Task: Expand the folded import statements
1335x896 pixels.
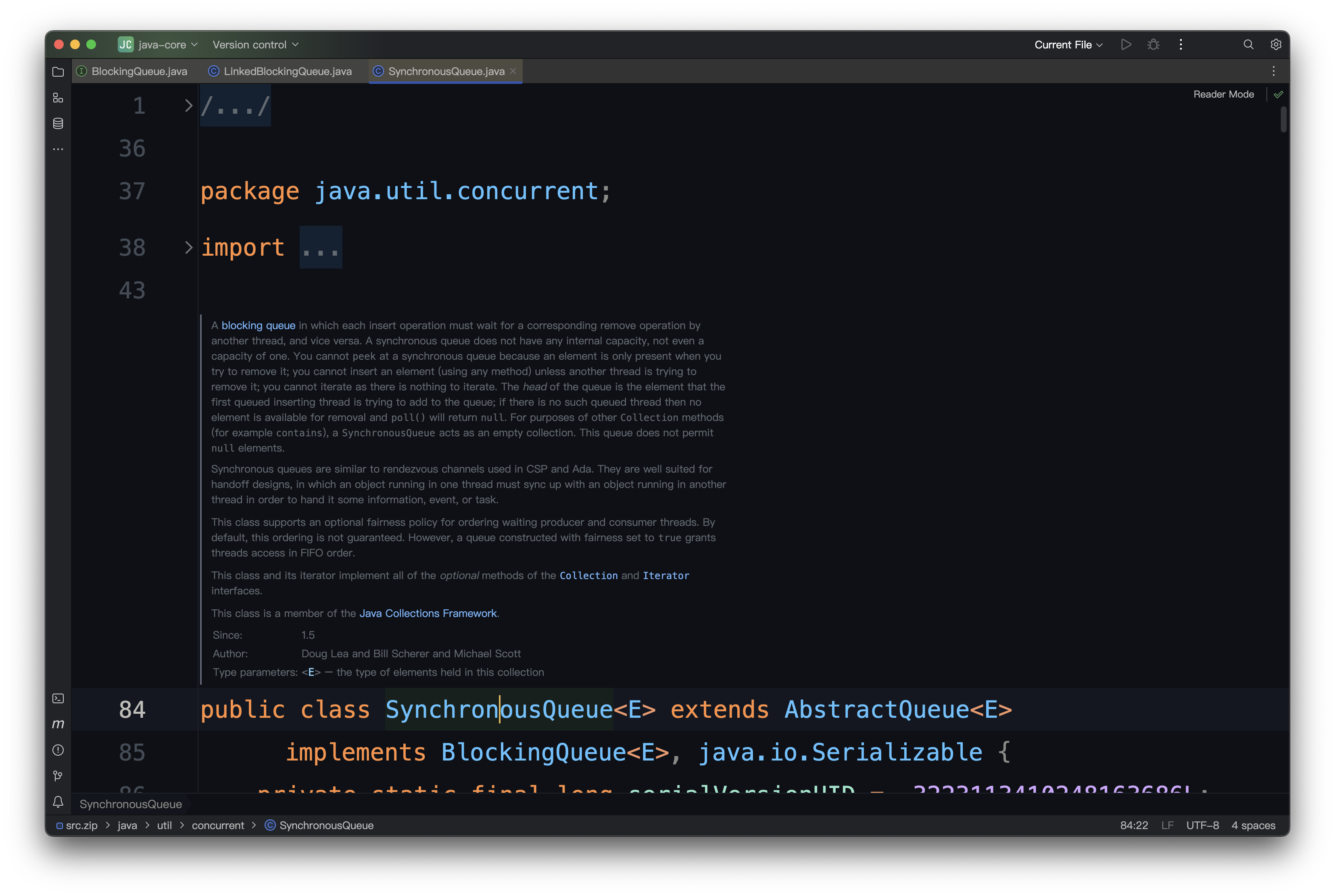Action: (188, 248)
